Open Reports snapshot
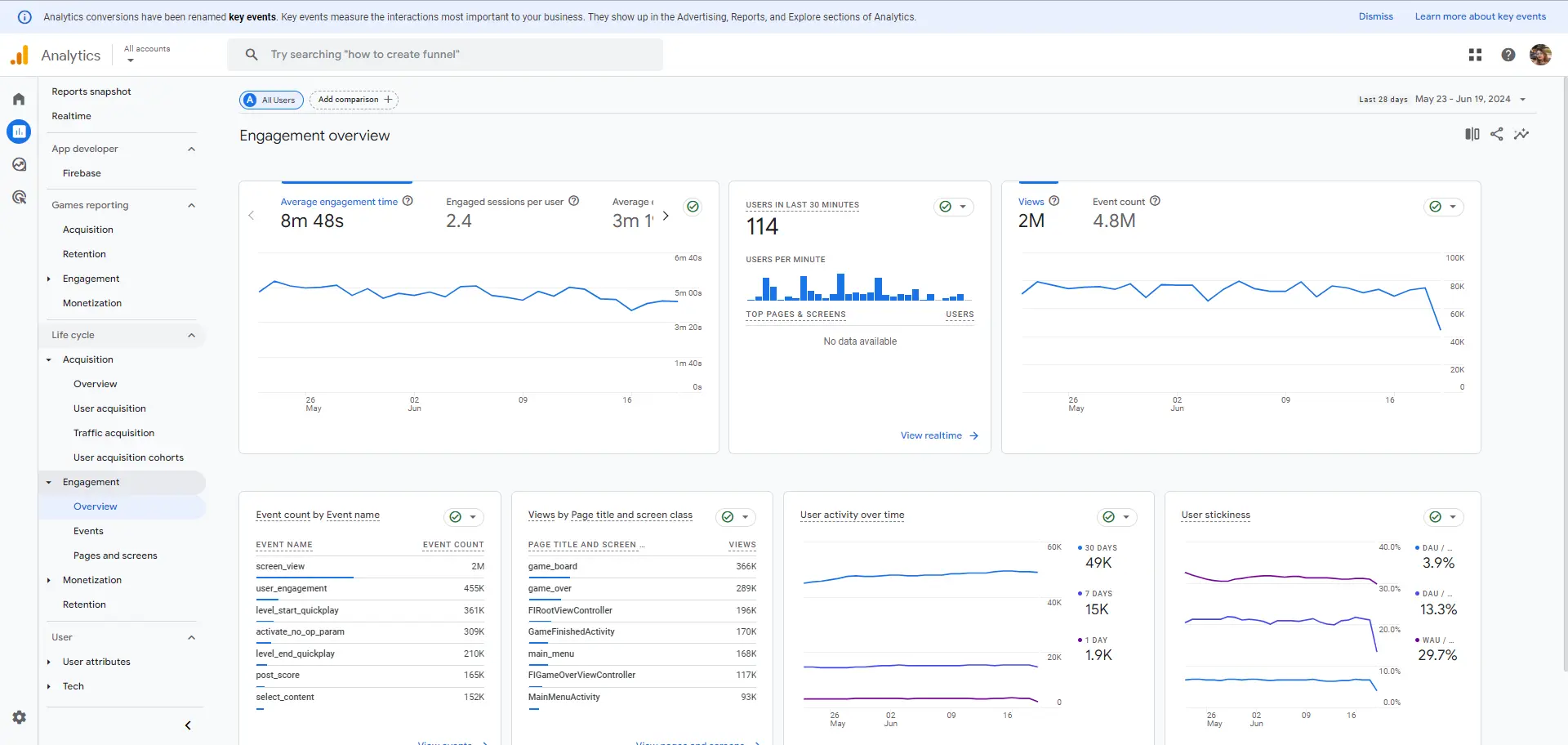The image size is (1568, 745). (91, 91)
